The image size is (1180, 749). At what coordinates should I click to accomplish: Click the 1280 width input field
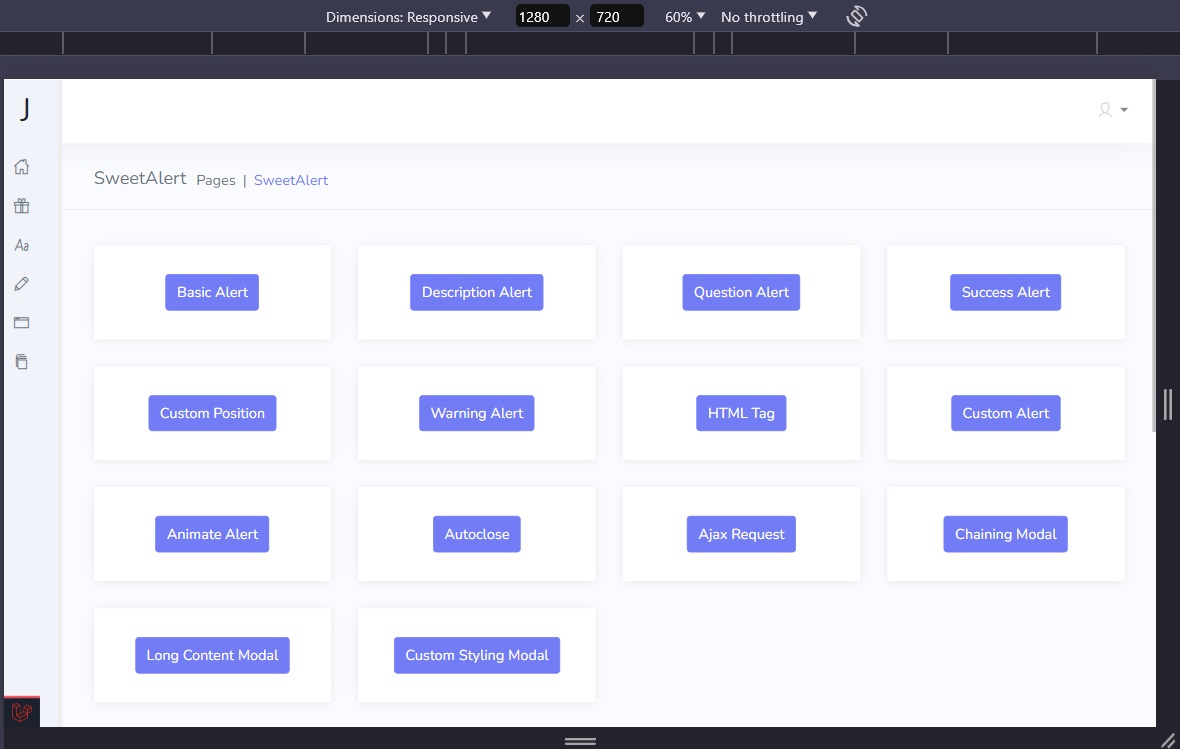541,16
